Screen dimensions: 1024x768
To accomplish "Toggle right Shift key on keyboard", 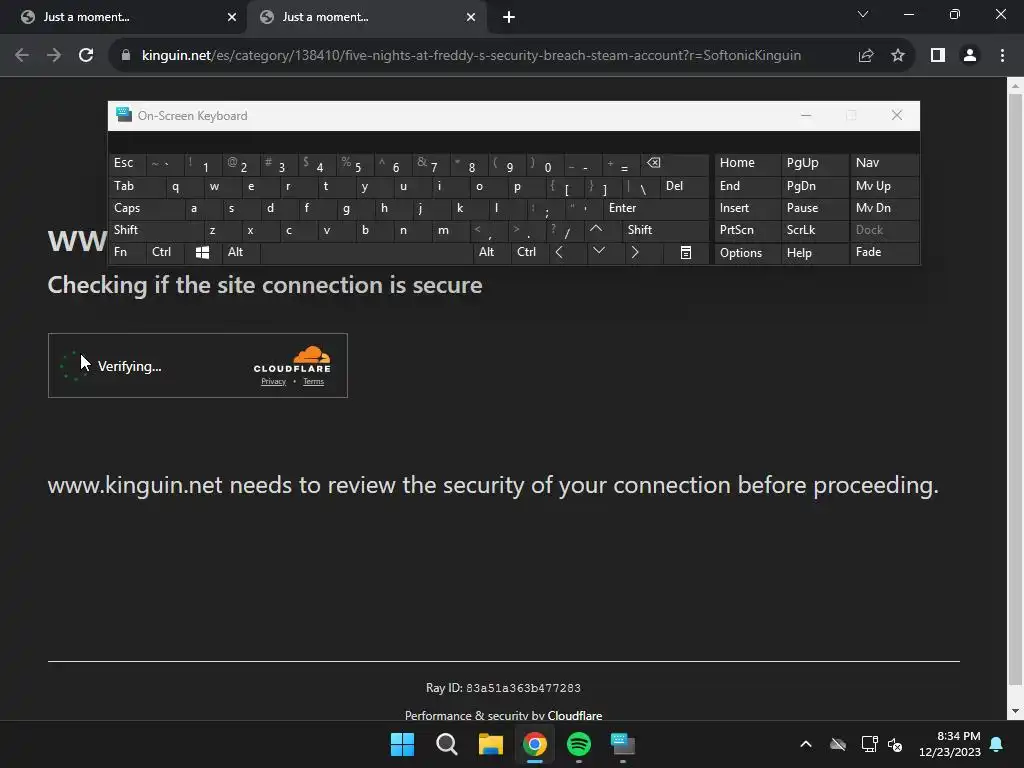I will click(x=665, y=230).
